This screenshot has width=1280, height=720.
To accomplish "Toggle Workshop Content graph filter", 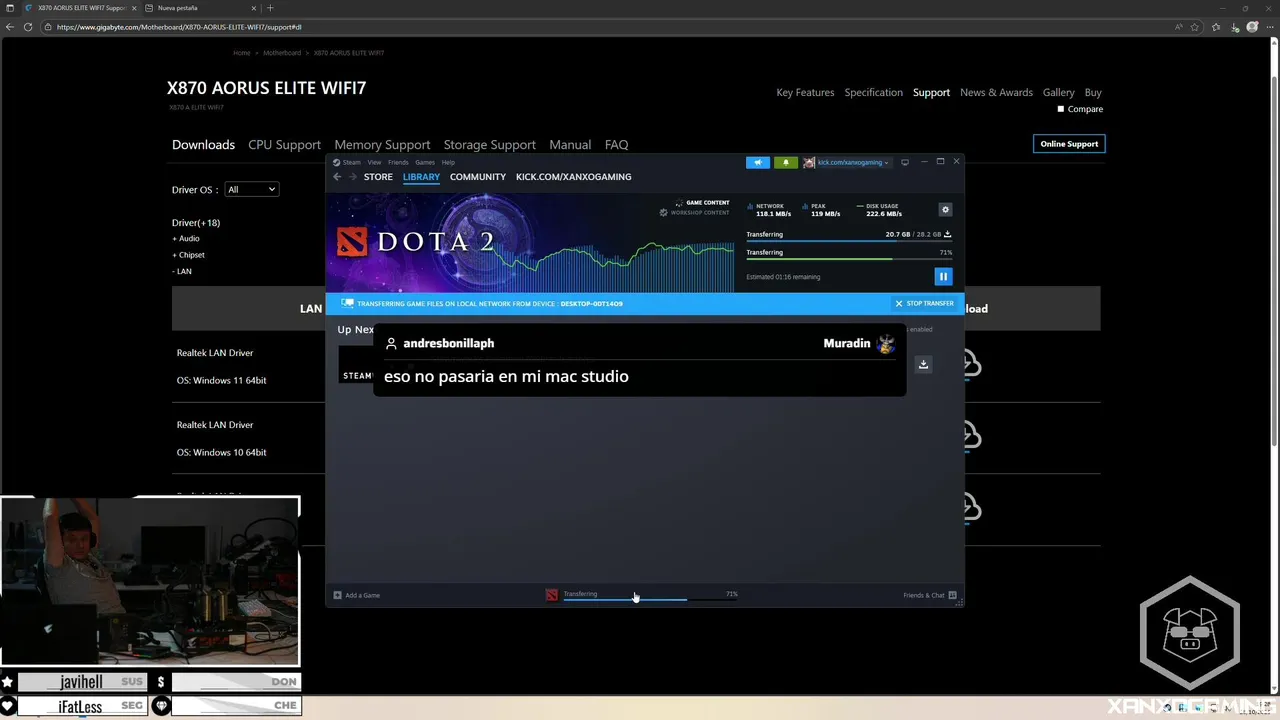I will (x=695, y=212).
